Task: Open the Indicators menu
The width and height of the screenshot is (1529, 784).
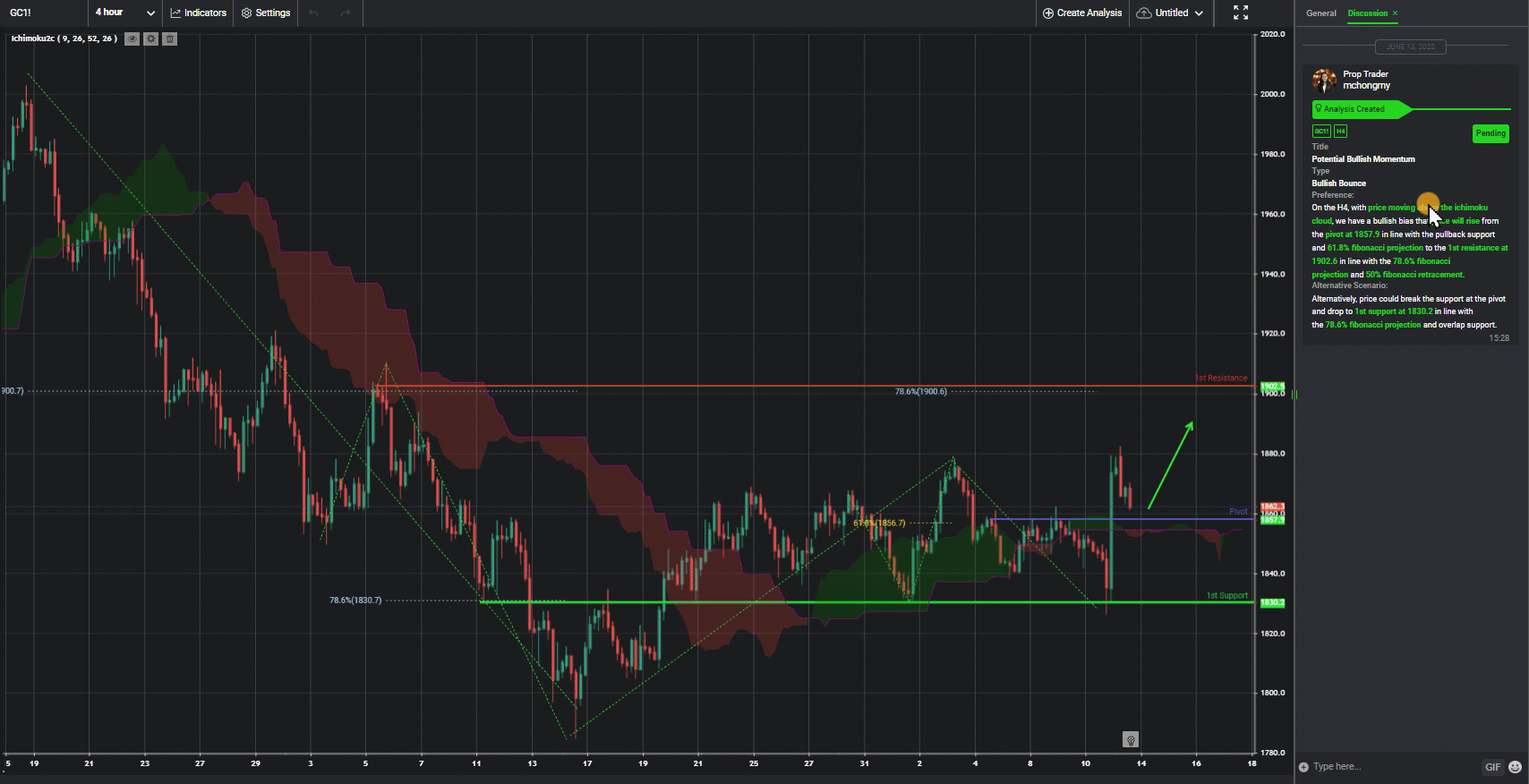Action: (199, 13)
